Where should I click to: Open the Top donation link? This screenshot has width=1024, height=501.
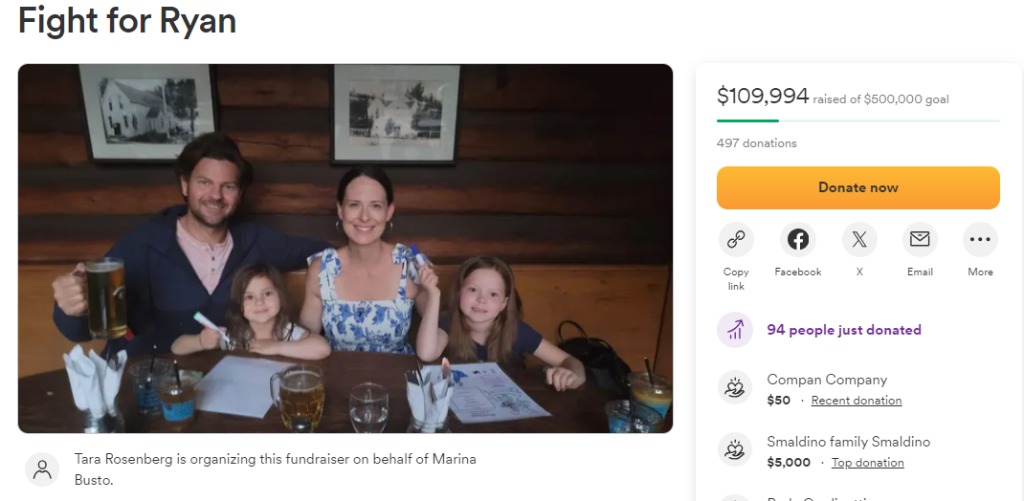(x=867, y=463)
